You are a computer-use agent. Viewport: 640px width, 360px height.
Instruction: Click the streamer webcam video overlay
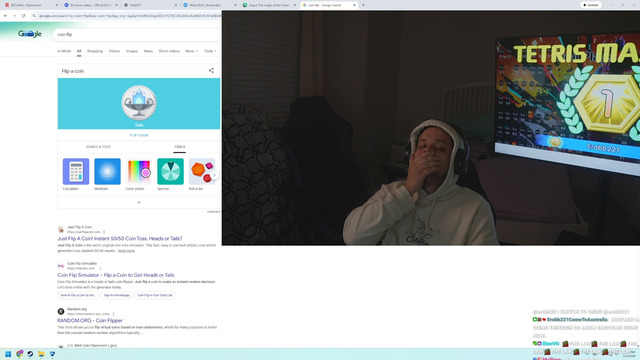431,128
